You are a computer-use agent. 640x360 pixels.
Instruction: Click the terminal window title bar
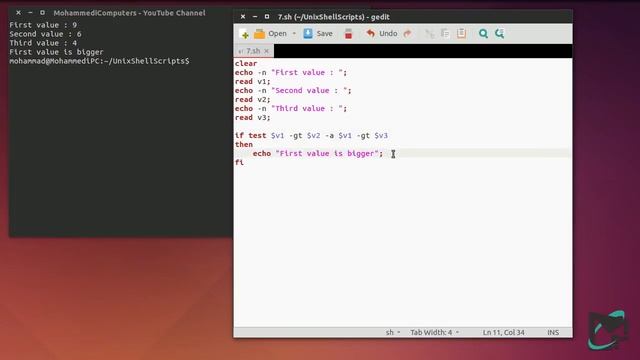point(121,13)
